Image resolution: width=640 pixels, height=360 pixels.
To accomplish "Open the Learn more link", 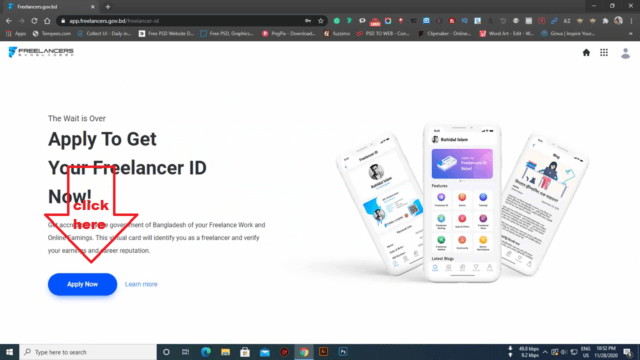I will [x=141, y=284].
